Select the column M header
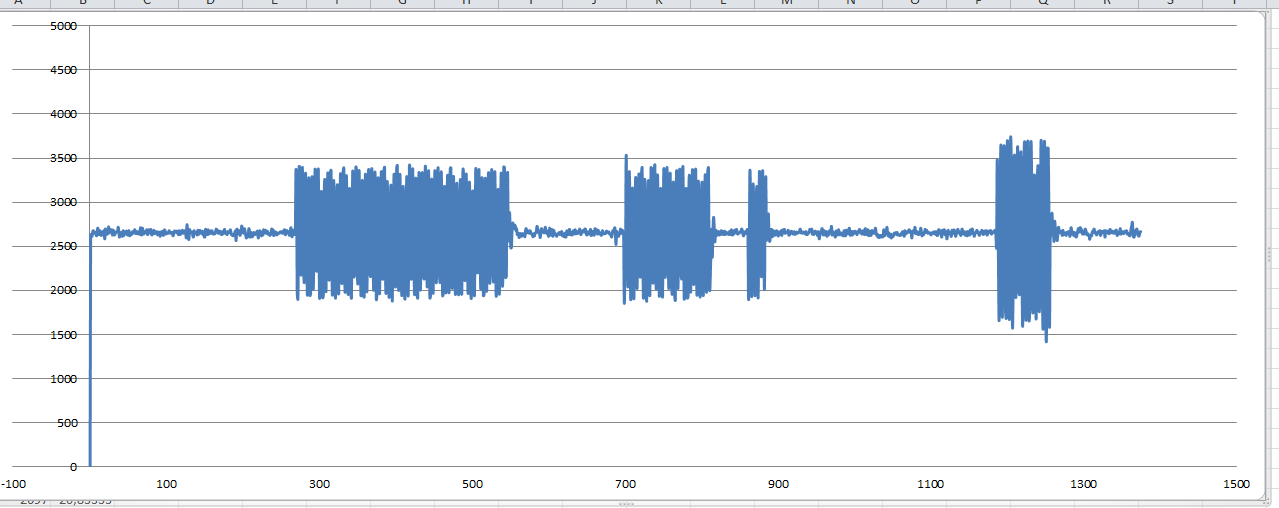The width and height of the screenshot is (1279, 508). point(787,3)
